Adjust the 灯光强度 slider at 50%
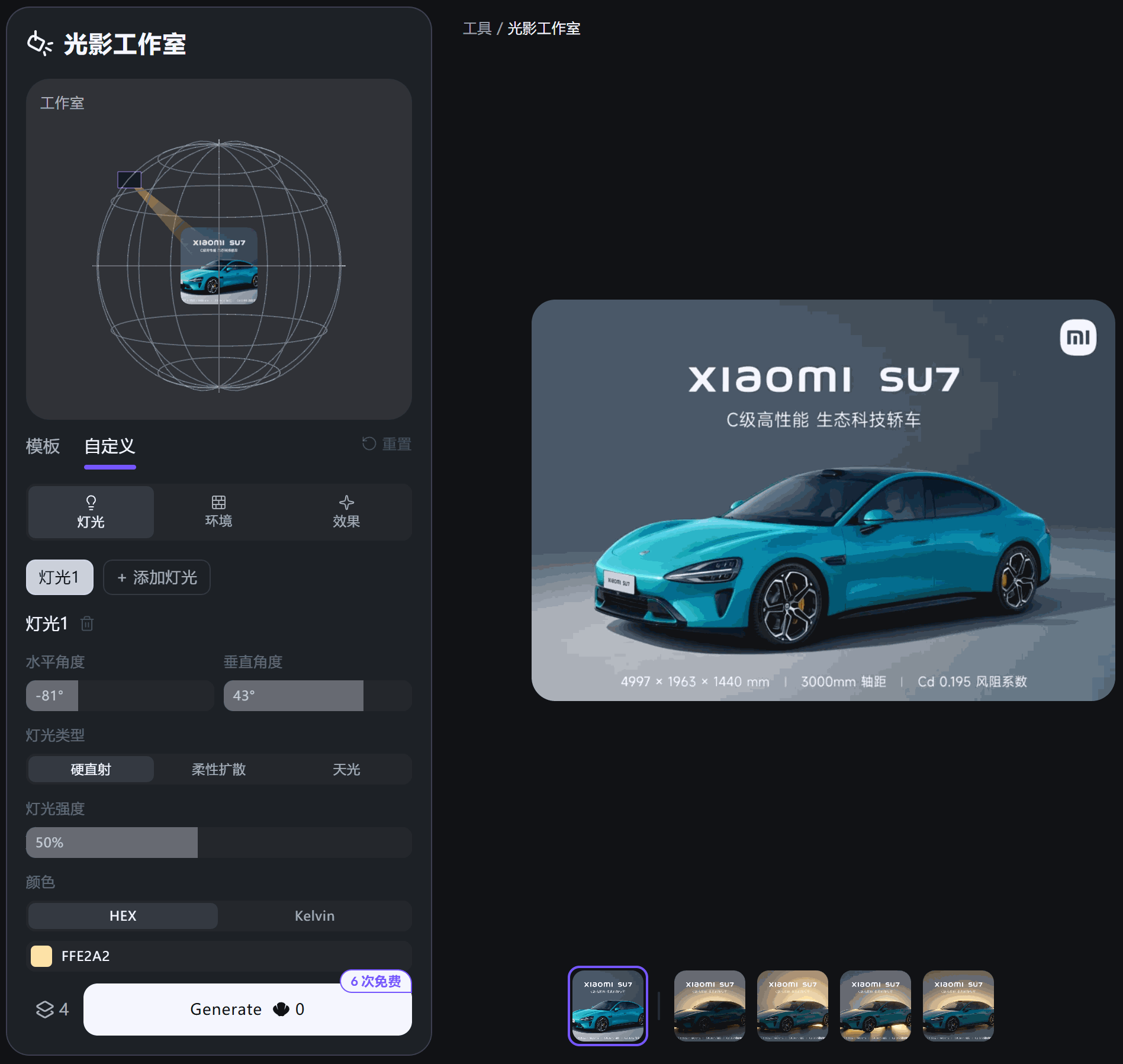 [x=219, y=843]
